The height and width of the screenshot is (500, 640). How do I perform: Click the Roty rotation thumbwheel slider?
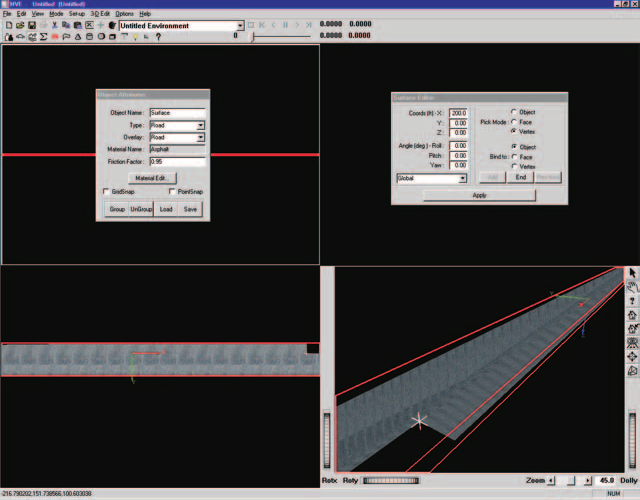[x=391, y=480]
